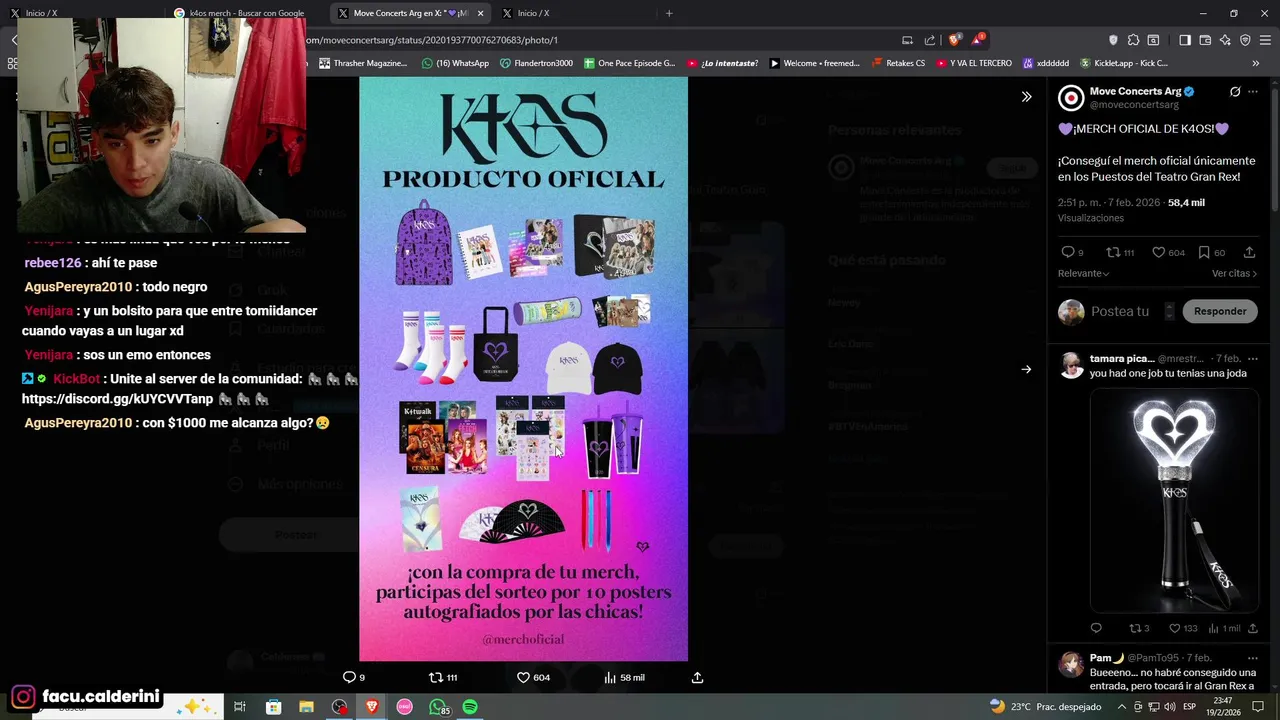Open the Relevante sort dropdown
The image size is (1280, 720).
tap(1084, 273)
